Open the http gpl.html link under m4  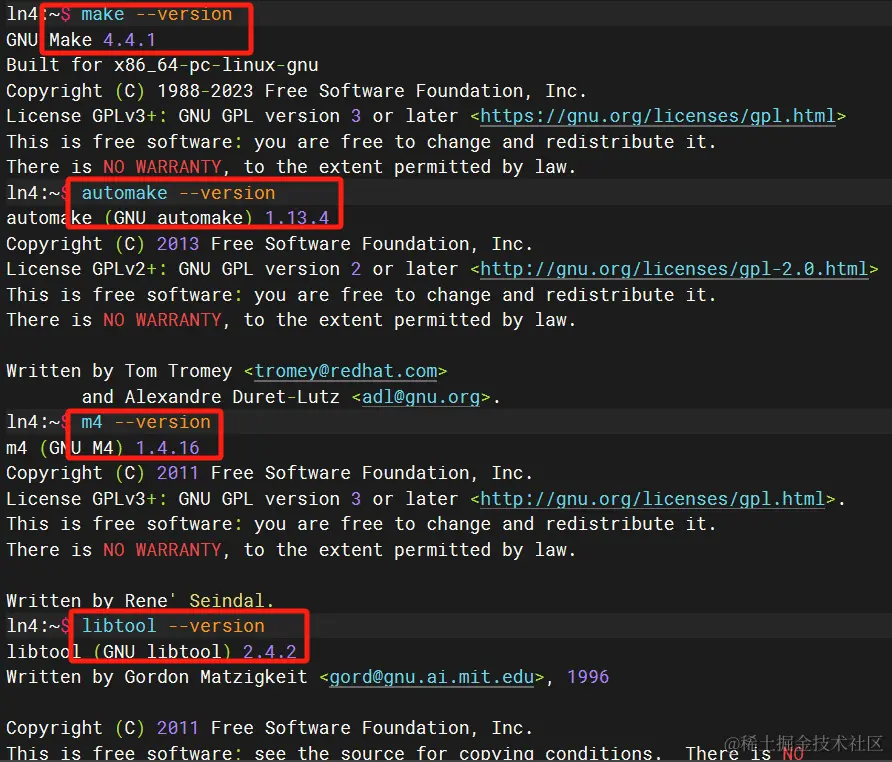point(653,499)
